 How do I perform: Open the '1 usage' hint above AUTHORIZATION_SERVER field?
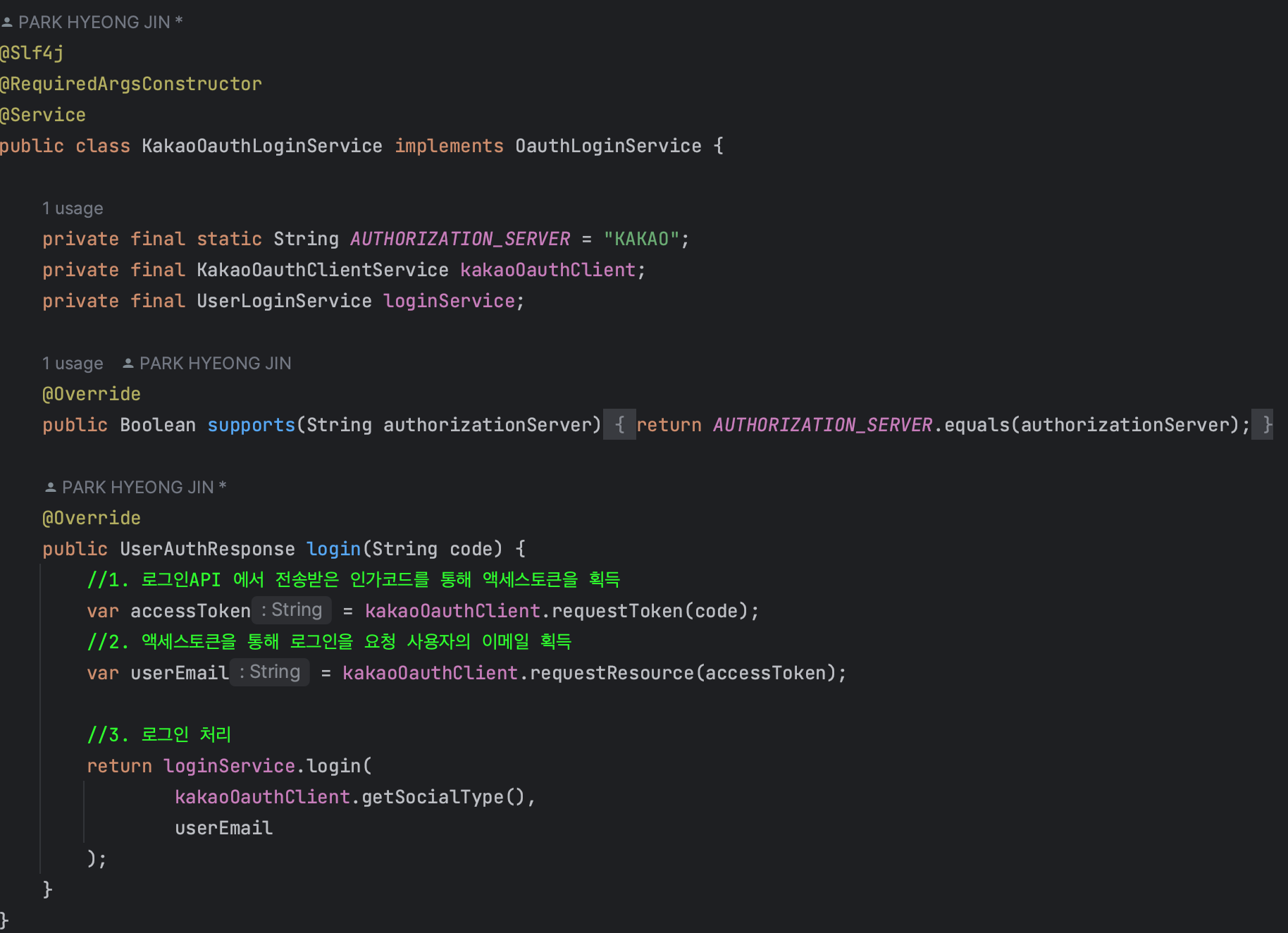tap(73, 209)
